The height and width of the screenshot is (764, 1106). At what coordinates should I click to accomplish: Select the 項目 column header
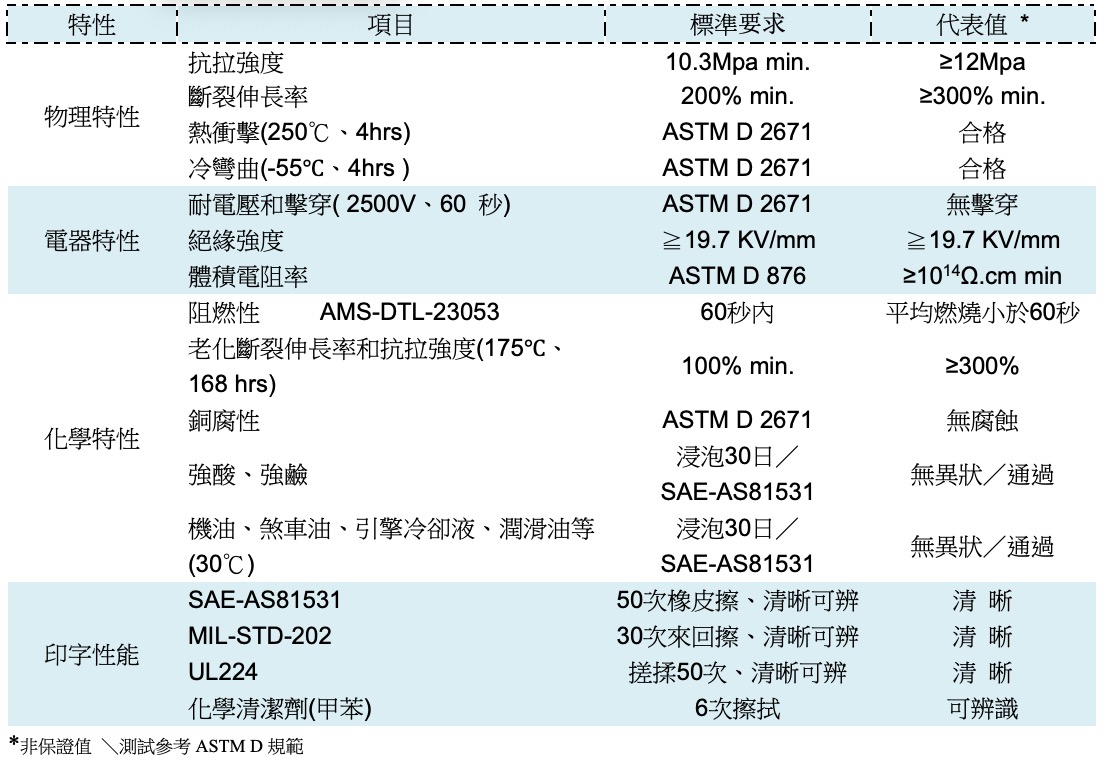point(390,26)
